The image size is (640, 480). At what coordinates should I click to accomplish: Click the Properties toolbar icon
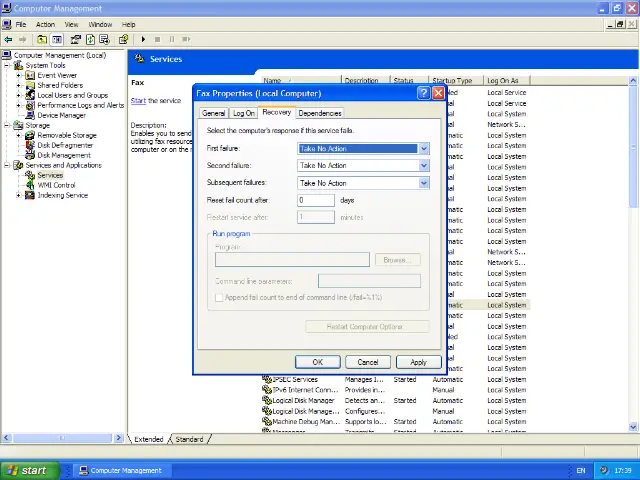tap(76, 40)
